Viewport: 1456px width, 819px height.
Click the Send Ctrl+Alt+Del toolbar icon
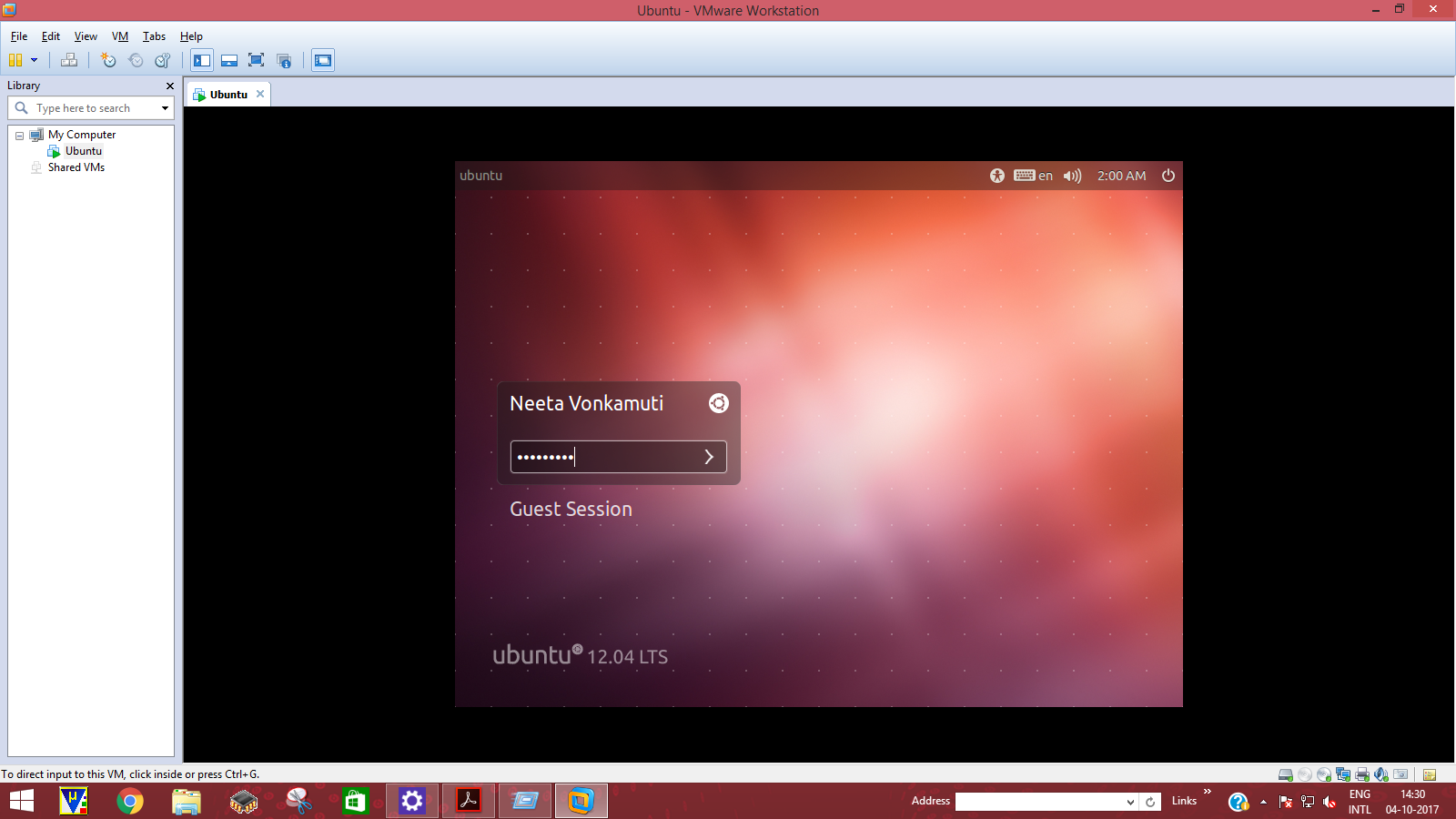click(69, 60)
